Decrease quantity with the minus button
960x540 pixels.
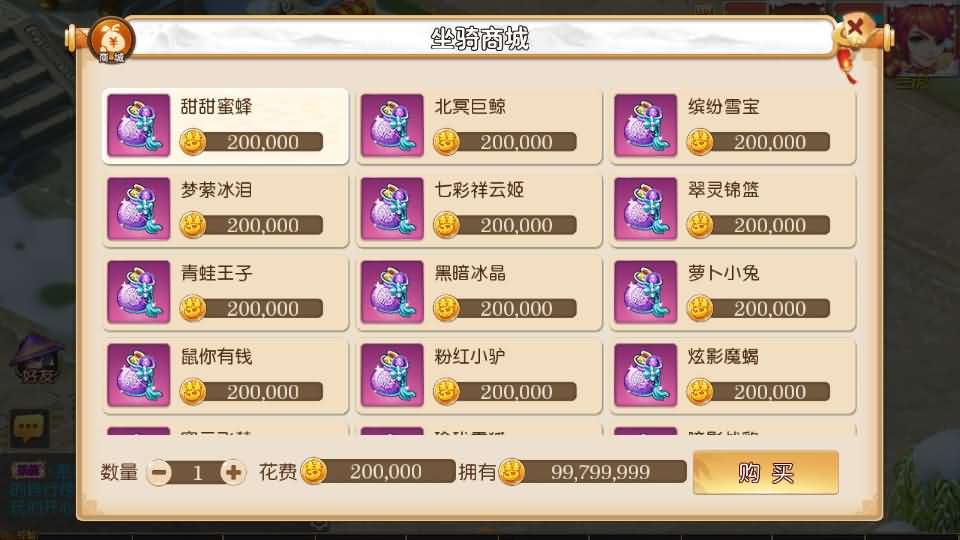pos(159,472)
